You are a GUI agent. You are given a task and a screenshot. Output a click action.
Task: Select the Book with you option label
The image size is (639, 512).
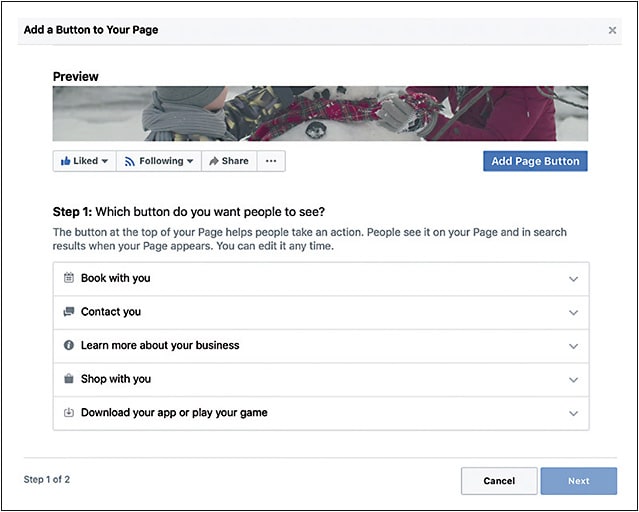115,278
